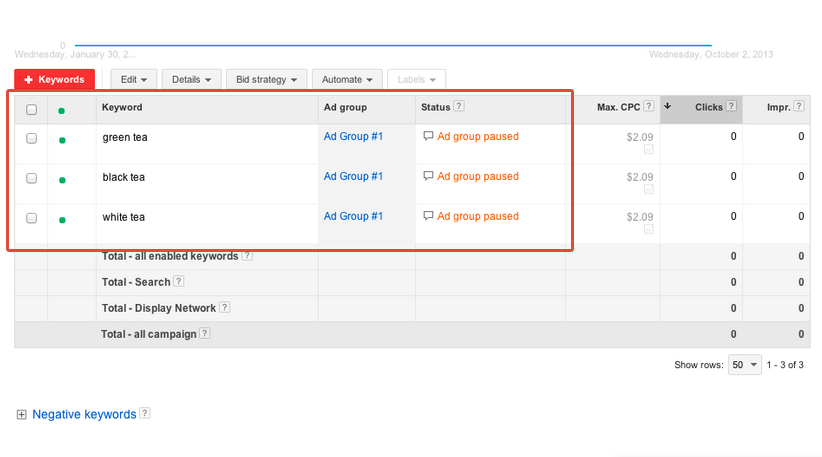
Task: Open the Details menu
Action: (192, 79)
